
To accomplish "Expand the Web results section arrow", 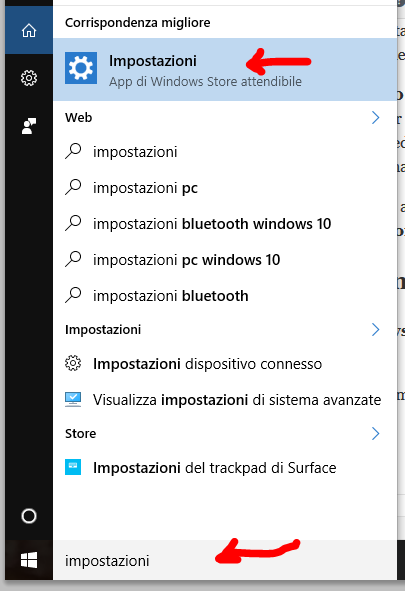I will pos(375,118).
